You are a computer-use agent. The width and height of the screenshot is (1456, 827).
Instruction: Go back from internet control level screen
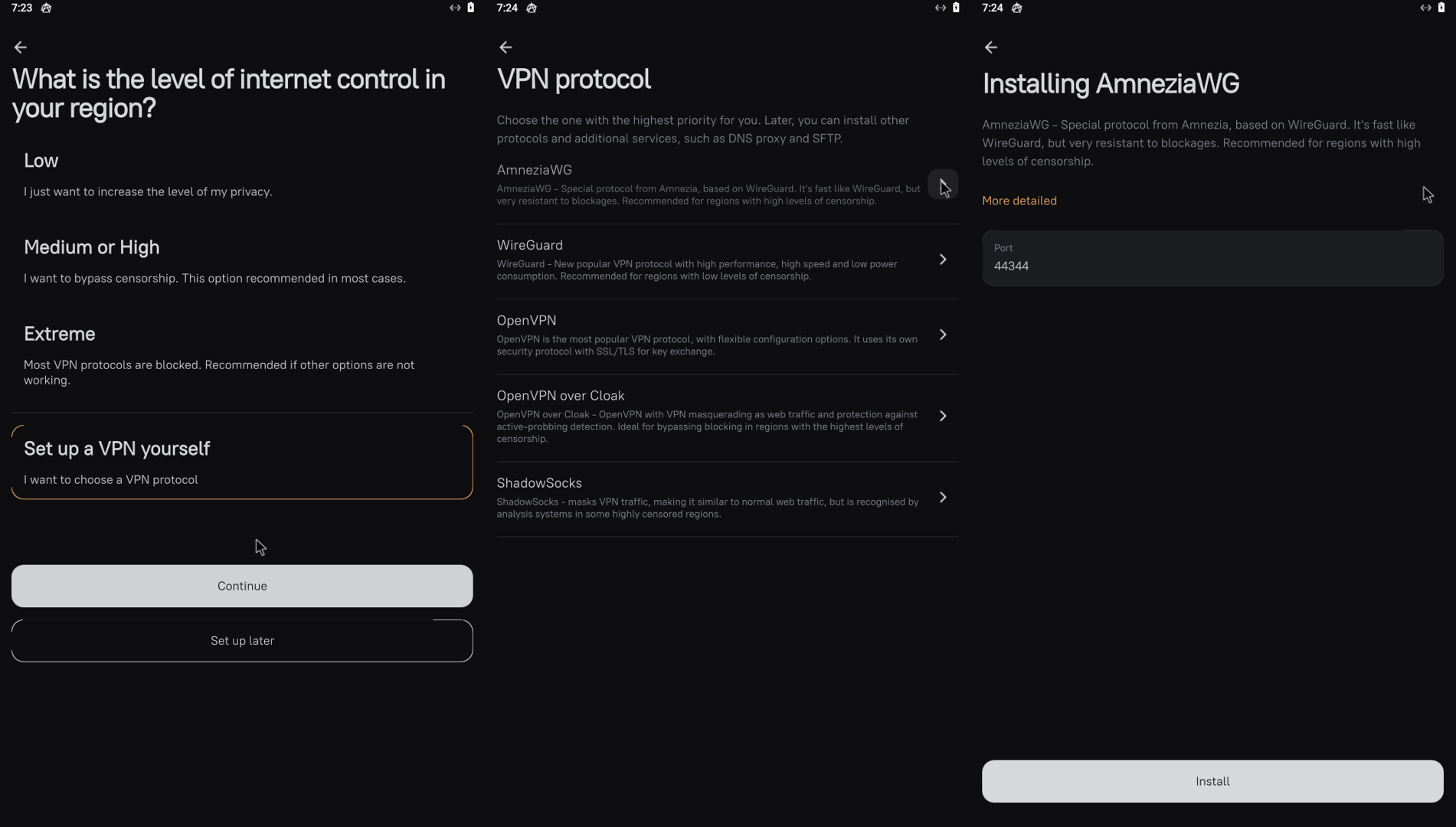click(x=21, y=47)
